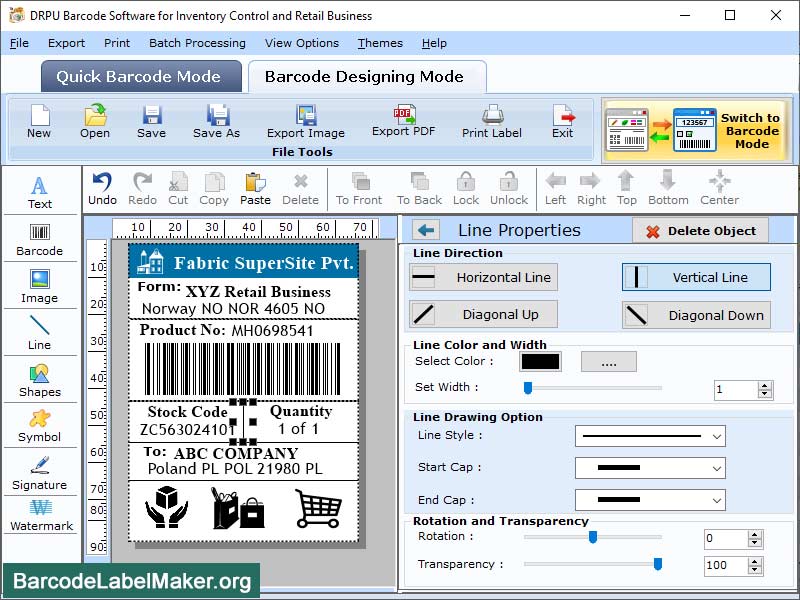Enable Diagonal Down line direction
Image resolution: width=800 pixels, height=600 pixels.
click(696, 315)
